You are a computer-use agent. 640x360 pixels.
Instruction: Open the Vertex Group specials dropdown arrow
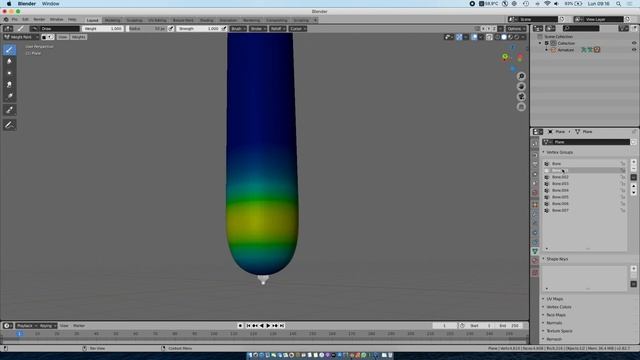click(x=633, y=177)
